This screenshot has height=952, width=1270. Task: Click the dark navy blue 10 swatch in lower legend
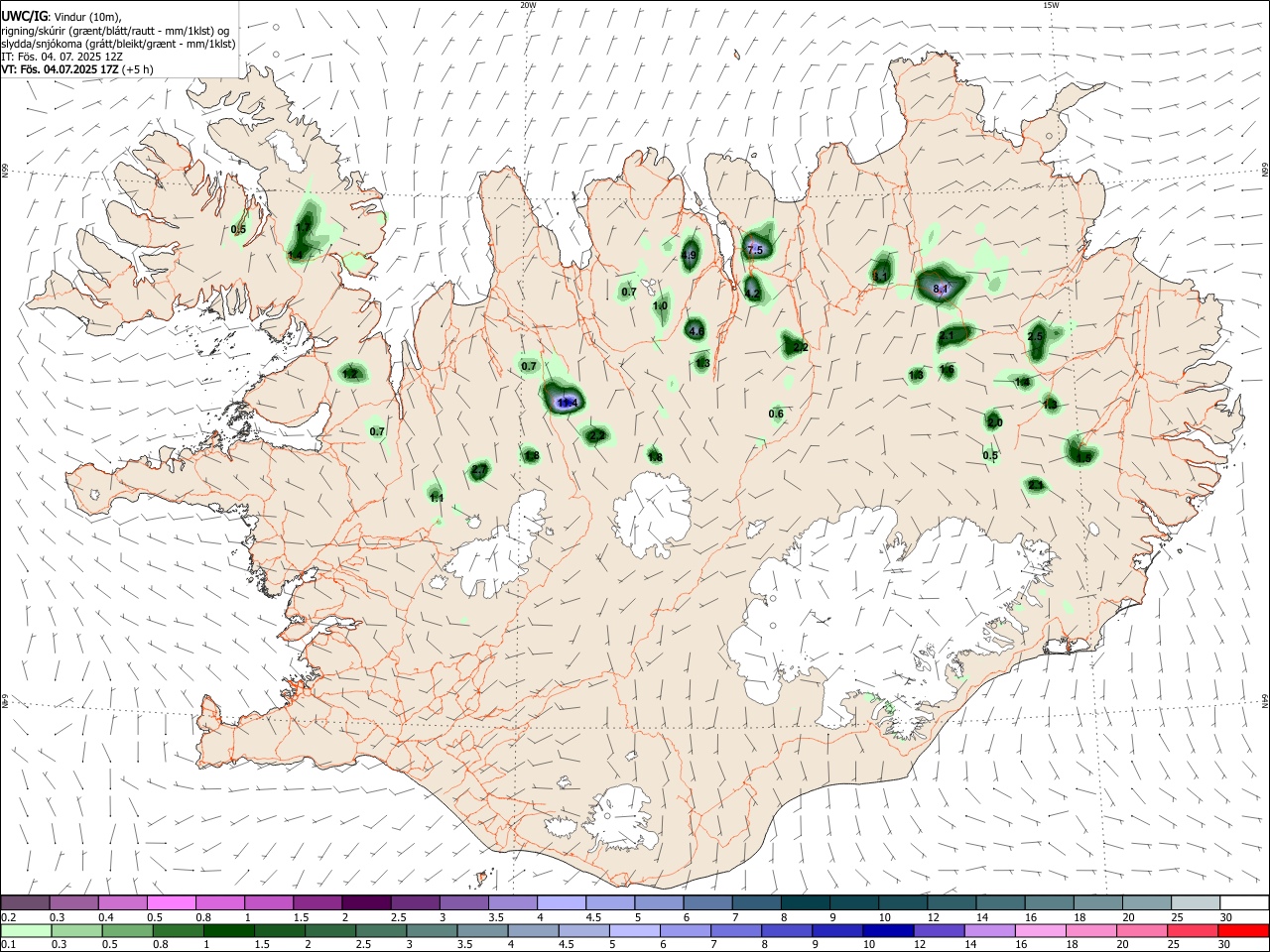pos(888,931)
